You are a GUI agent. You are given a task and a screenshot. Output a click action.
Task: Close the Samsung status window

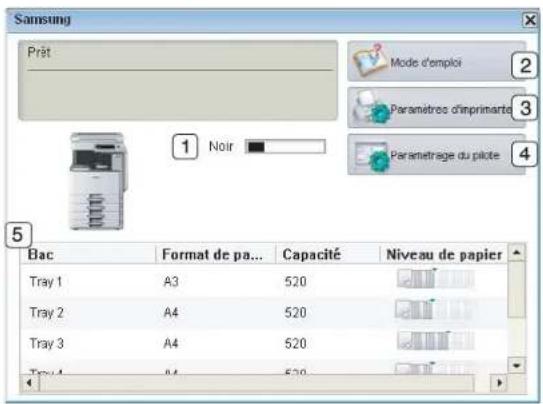pos(530,20)
